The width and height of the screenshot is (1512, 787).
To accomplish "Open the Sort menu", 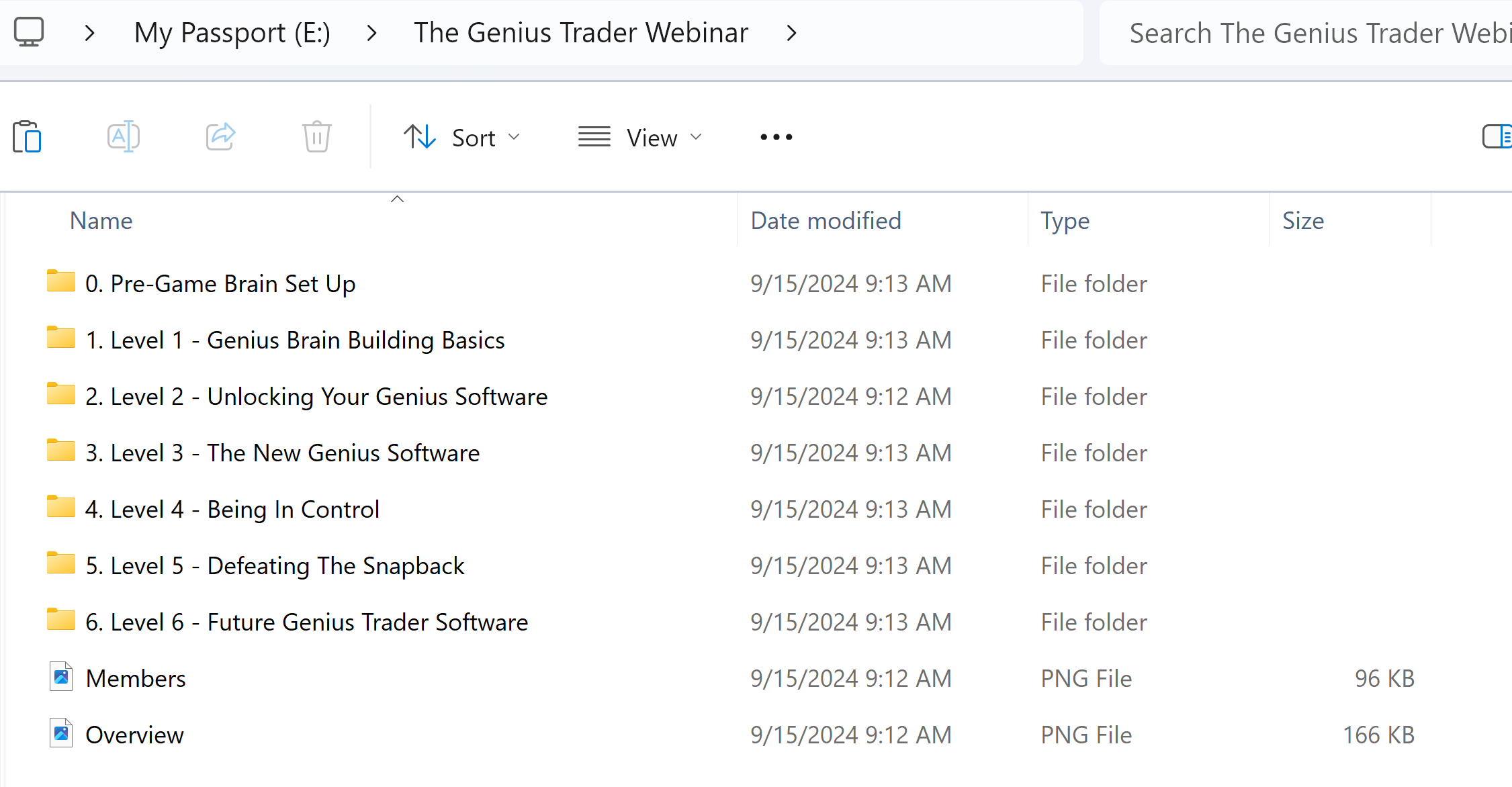I will (462, 137).
